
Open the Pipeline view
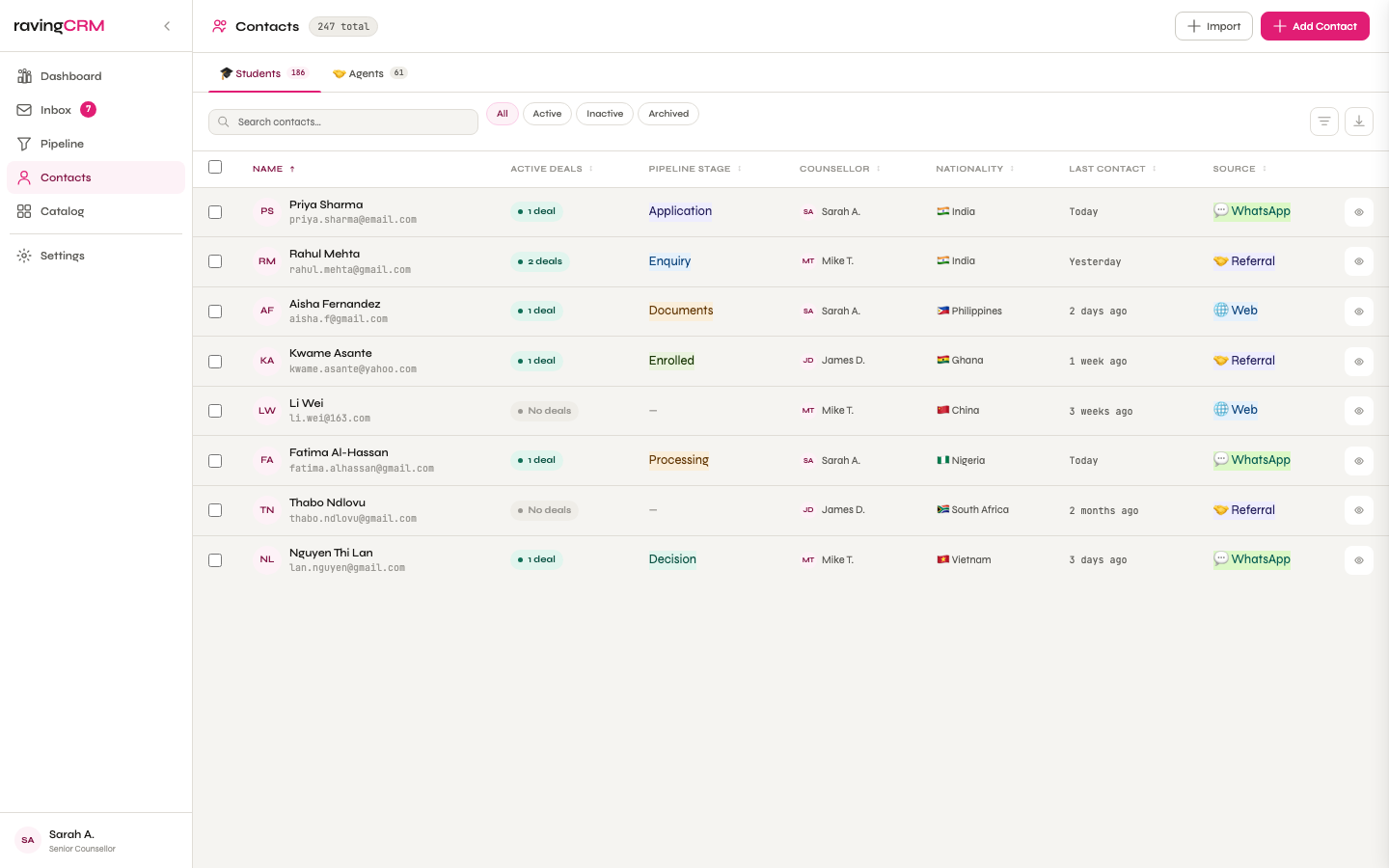(63, 143)
